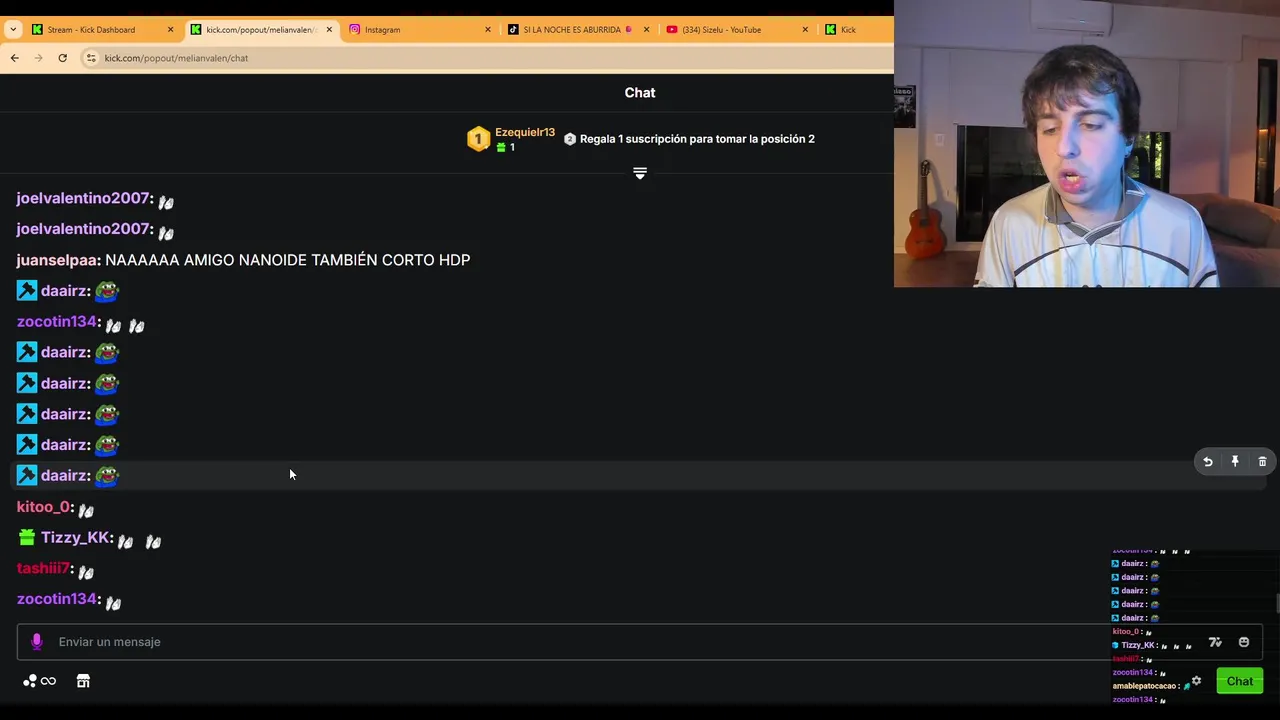Viewport: 1280px width, 720px height.
Task: Click the green gift badge beside Tizzy_KK
Action: [x=27, y=538]
